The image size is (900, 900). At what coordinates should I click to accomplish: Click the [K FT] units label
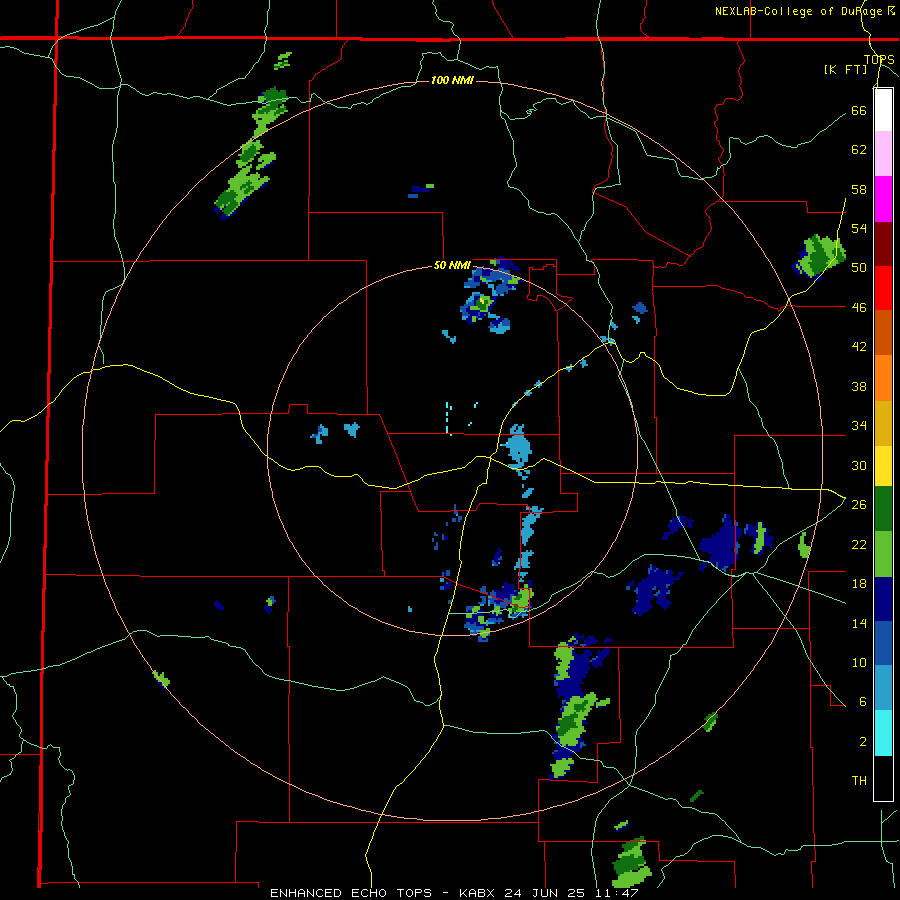[x=845, y=69]
